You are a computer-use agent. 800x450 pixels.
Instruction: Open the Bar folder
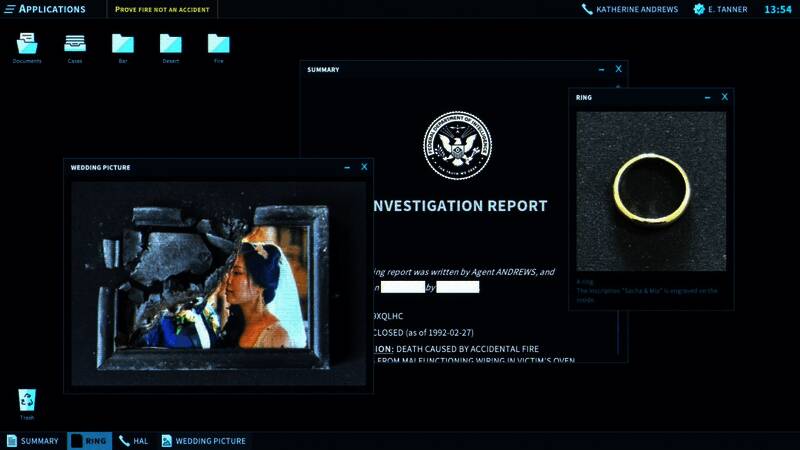click(123, 44)
